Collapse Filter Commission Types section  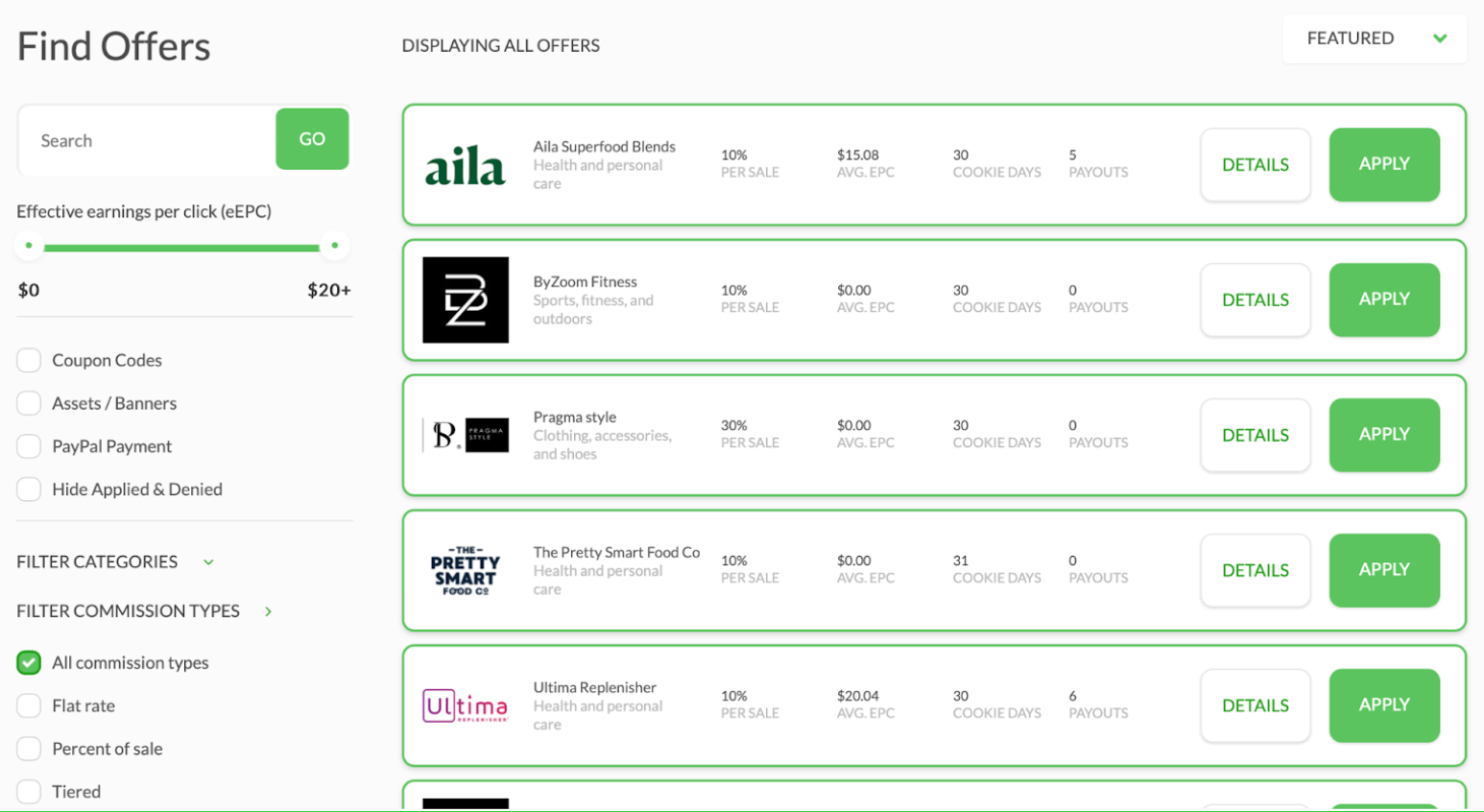click(145, 611)
